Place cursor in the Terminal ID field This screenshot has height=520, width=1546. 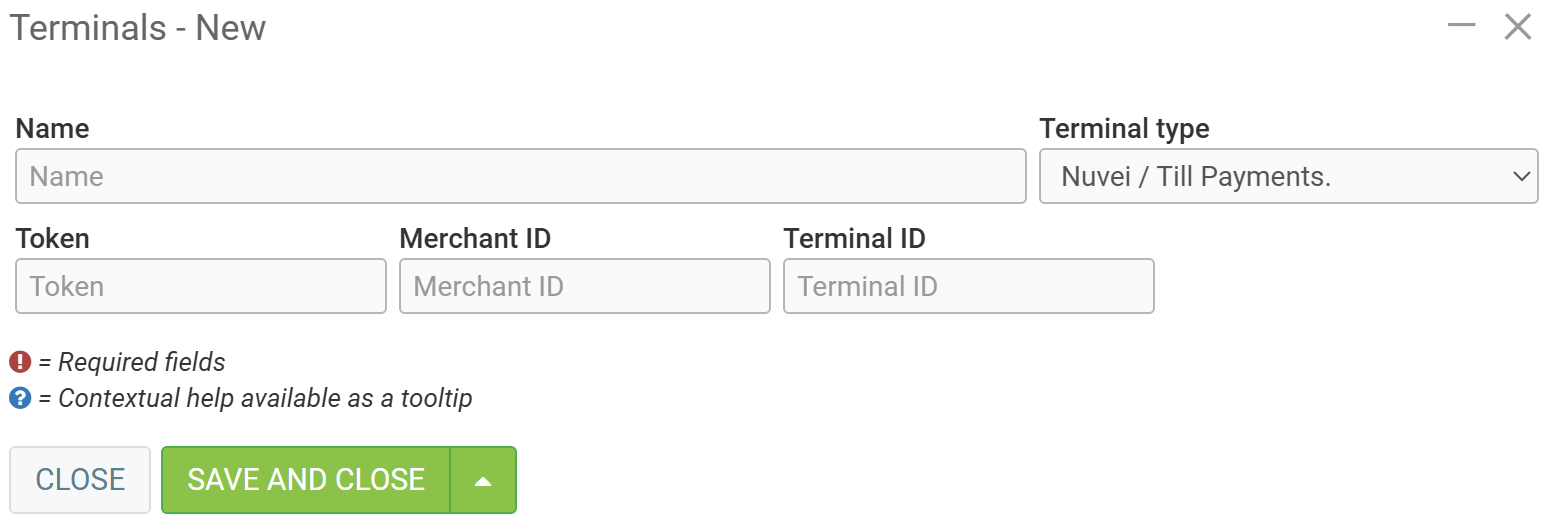pos(968,286)
